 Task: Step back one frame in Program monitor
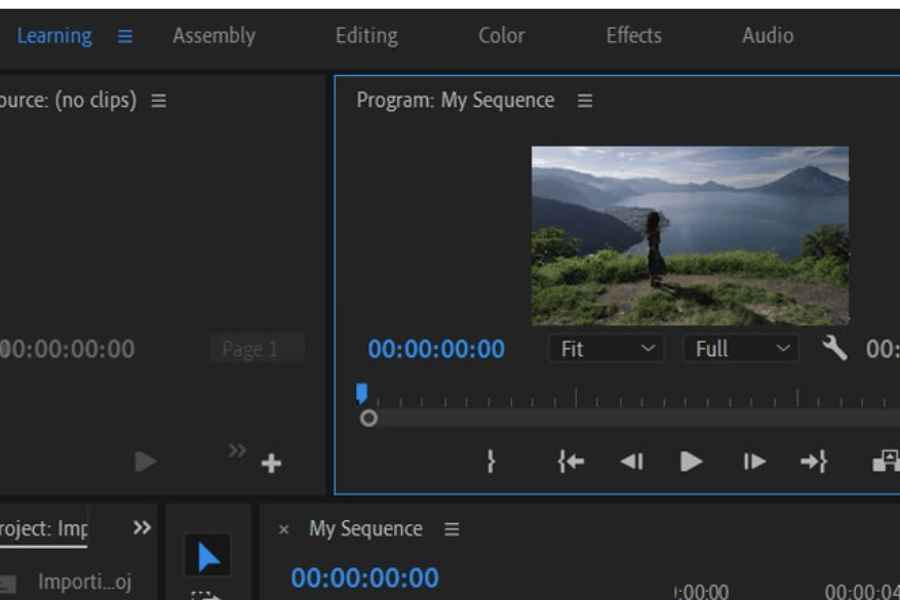(631, 461)
